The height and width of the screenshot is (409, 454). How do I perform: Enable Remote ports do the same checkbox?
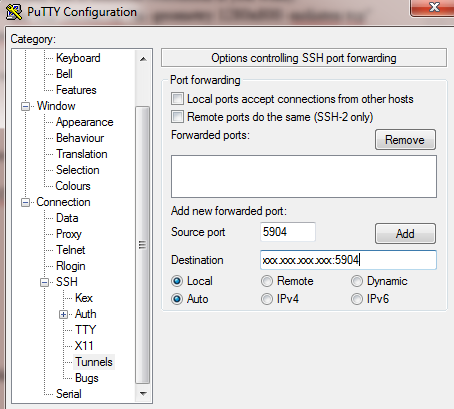click(x=177, y=117)
